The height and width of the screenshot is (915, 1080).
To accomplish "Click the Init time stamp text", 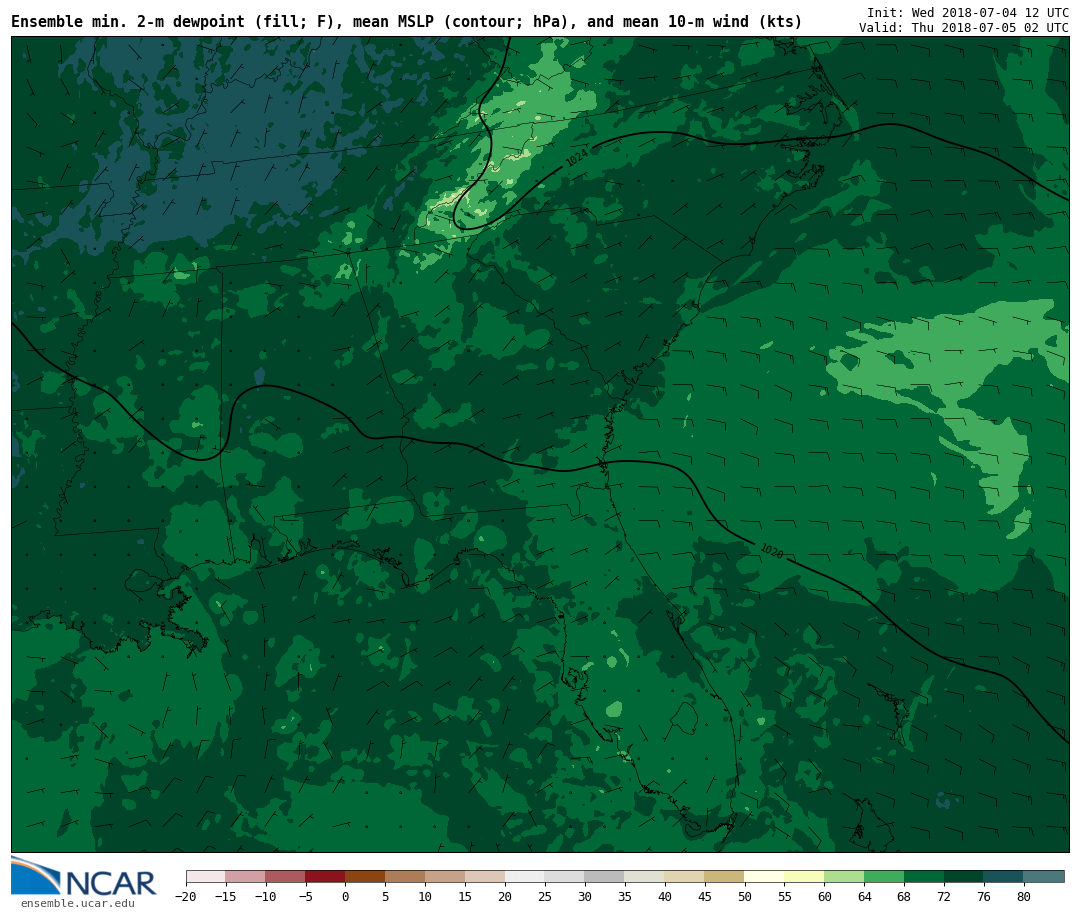I will (967, 12).
